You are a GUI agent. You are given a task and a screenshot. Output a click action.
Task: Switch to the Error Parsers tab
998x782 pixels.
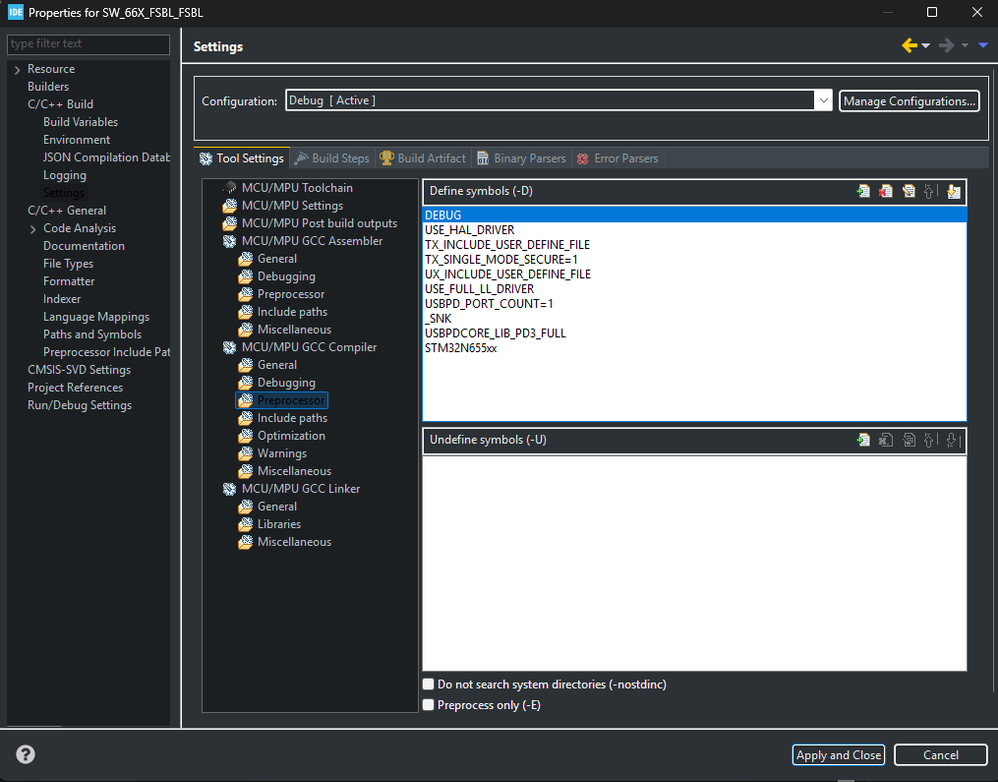coord(617,158)
